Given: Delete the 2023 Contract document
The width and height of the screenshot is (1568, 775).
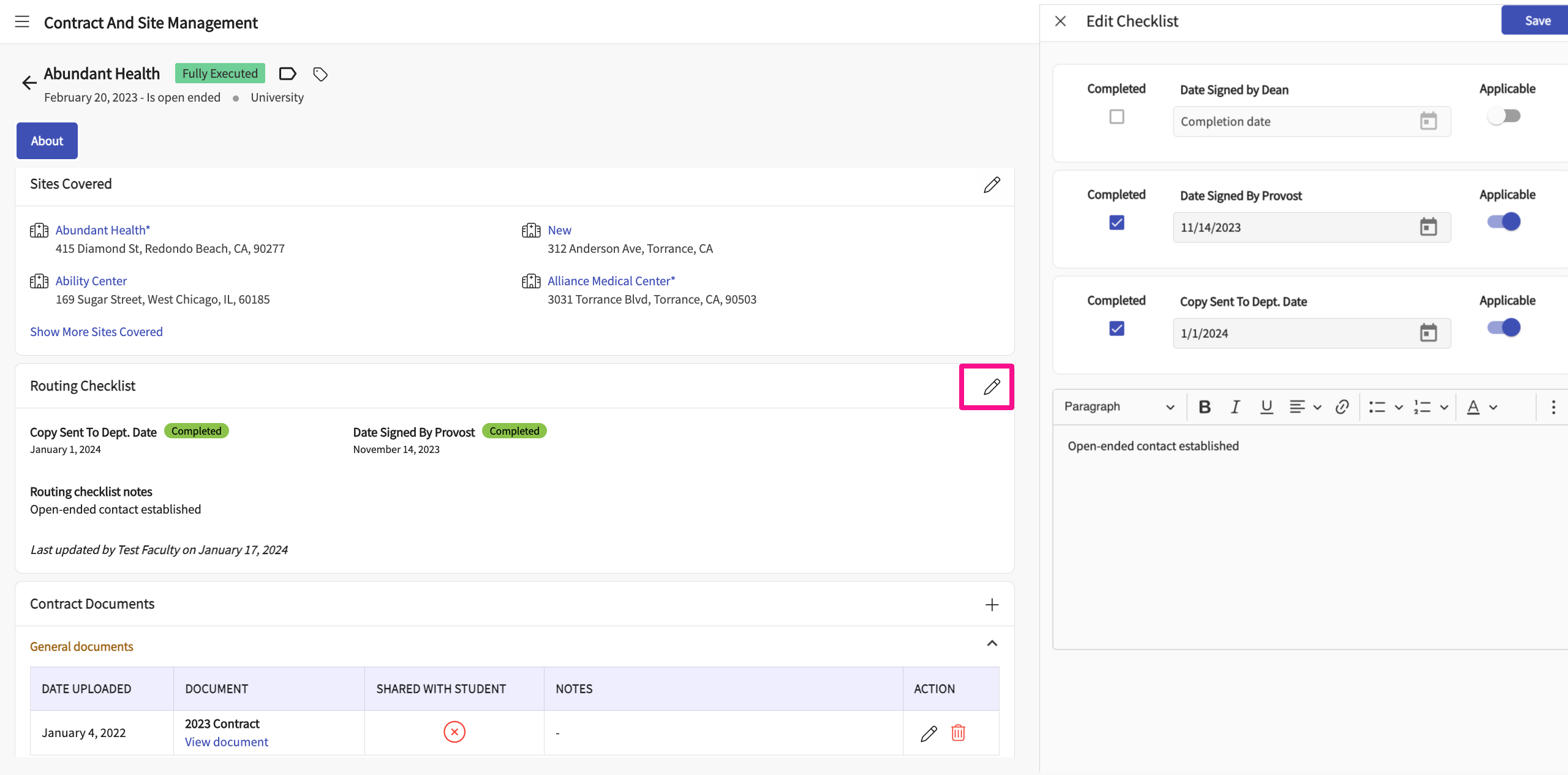Looking at the screenshot, I should click(958, 733).
